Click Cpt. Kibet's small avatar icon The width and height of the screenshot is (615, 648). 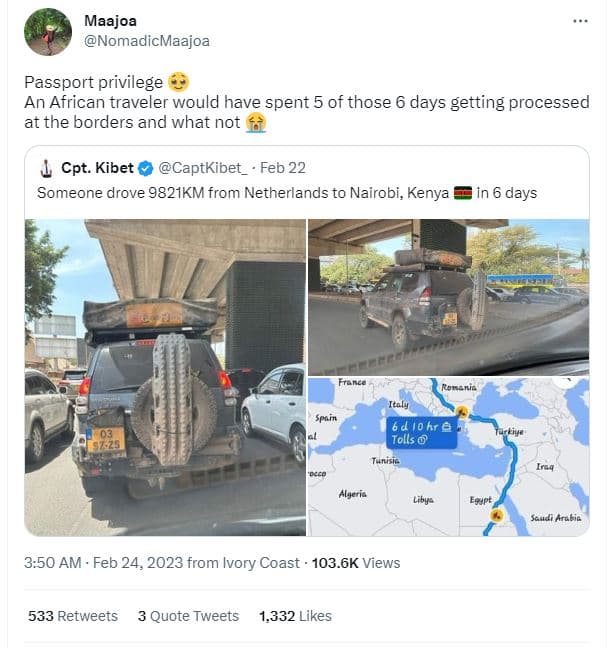tap(44, 166)
